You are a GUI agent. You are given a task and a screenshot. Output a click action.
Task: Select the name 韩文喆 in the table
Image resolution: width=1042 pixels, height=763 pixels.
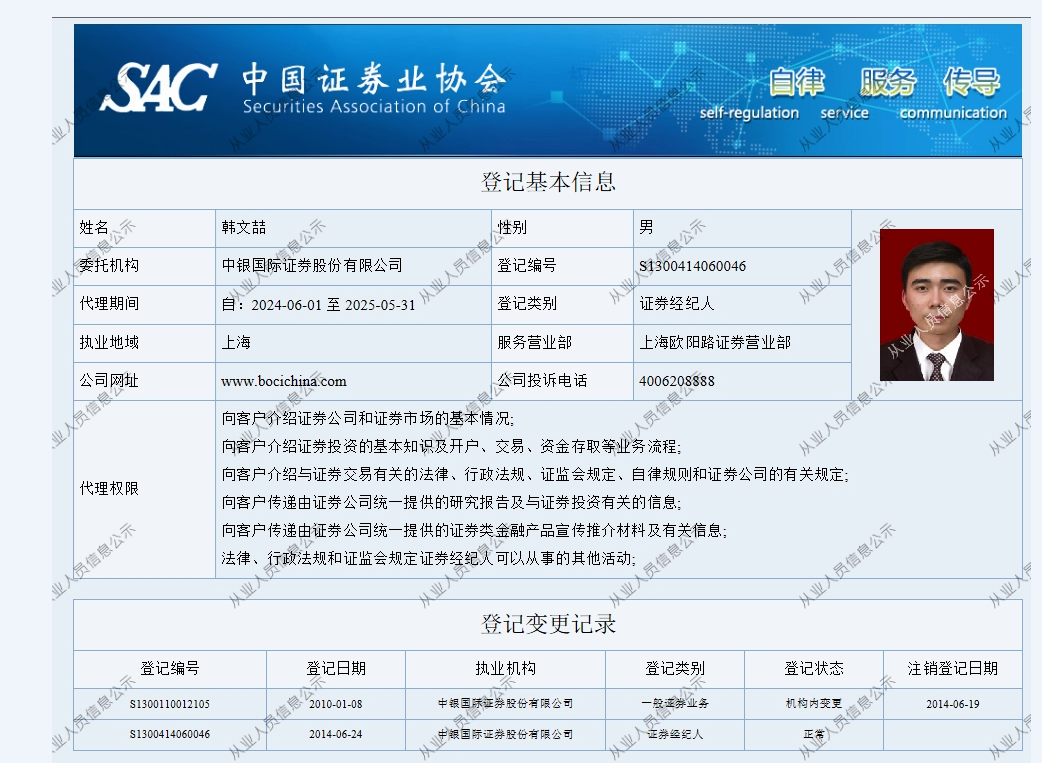click(244, 228)
